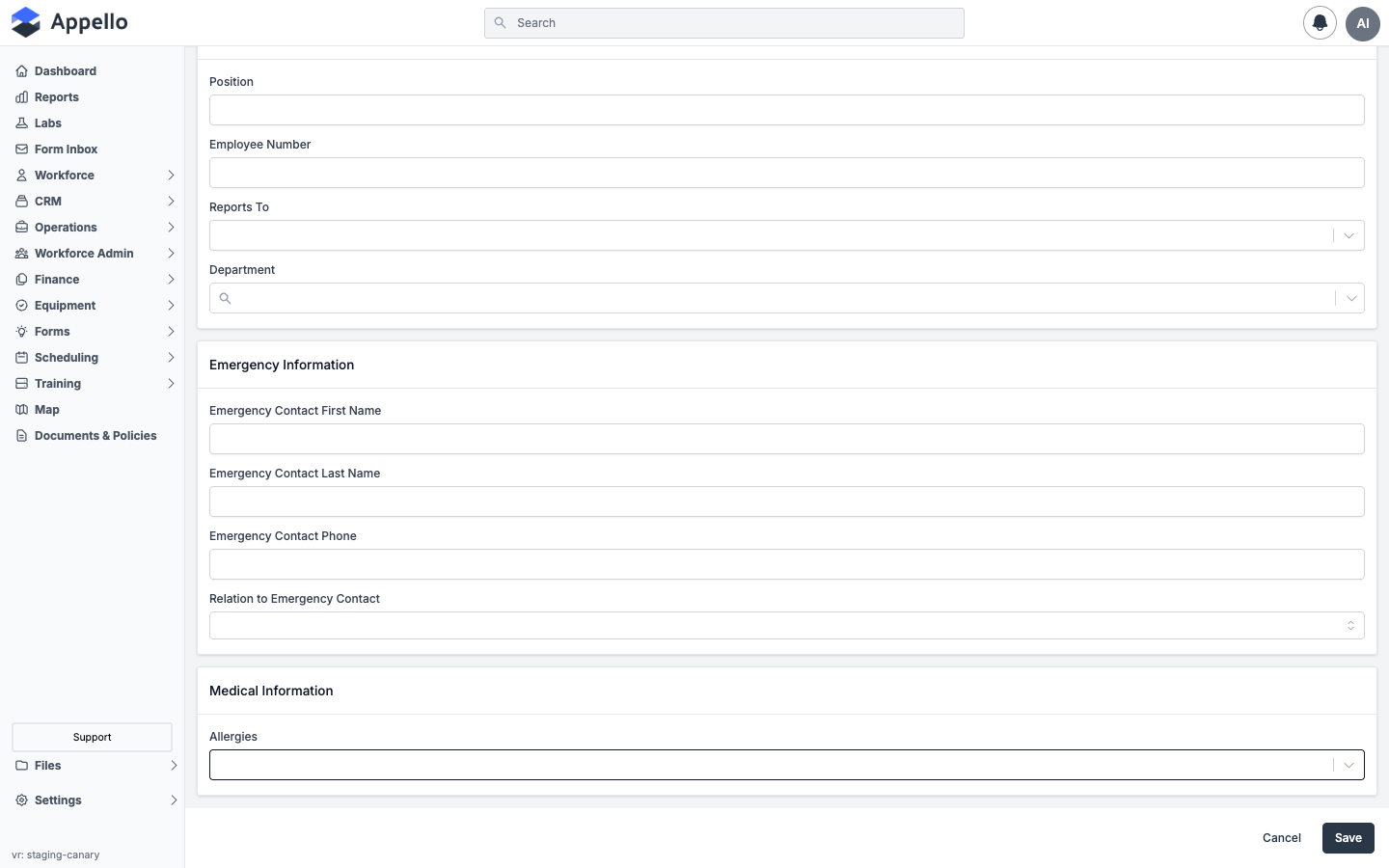Click the Reports chart icon
1389x868 pixels.
click(21, 97)
